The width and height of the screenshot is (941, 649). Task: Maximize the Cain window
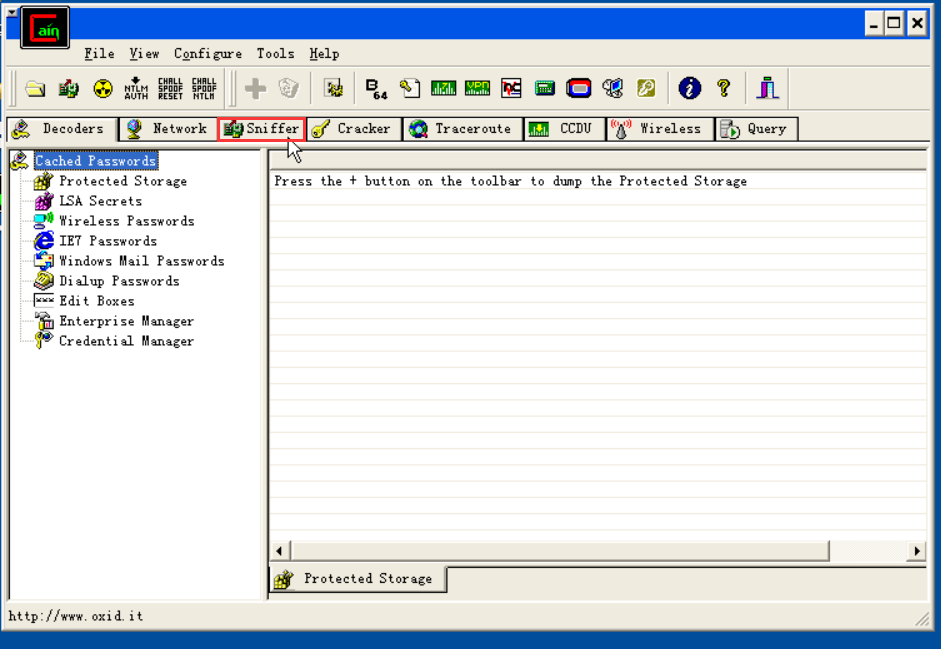[894, 24]
